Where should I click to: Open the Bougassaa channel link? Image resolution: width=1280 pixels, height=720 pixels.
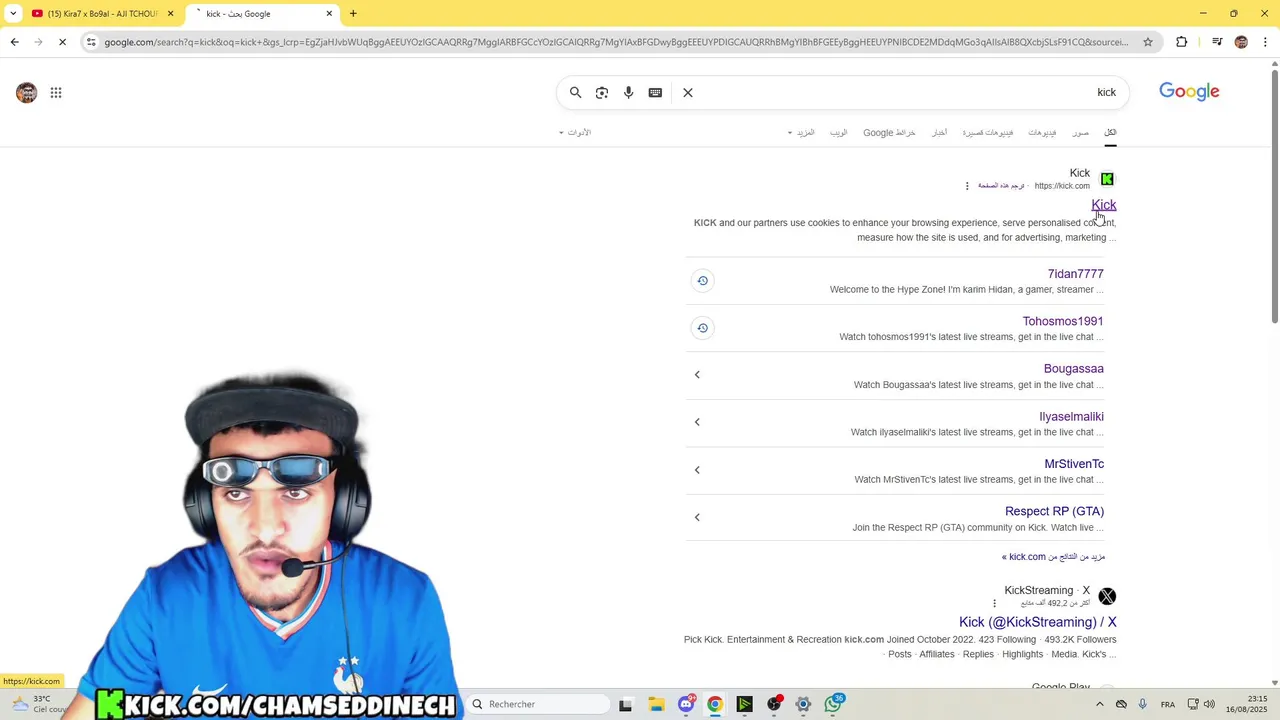click(x=1073, y=369)
